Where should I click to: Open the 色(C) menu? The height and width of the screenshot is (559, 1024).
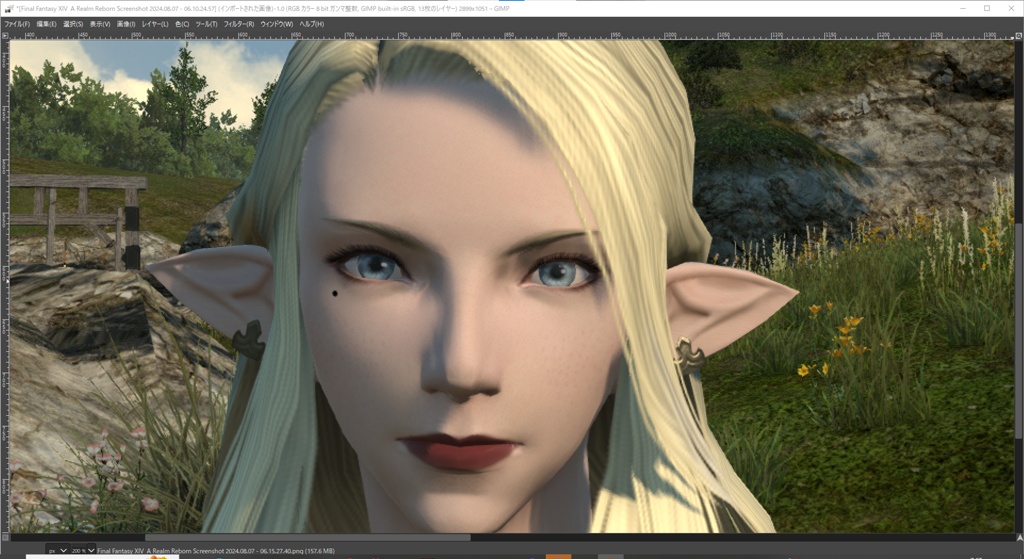point(182,24)
